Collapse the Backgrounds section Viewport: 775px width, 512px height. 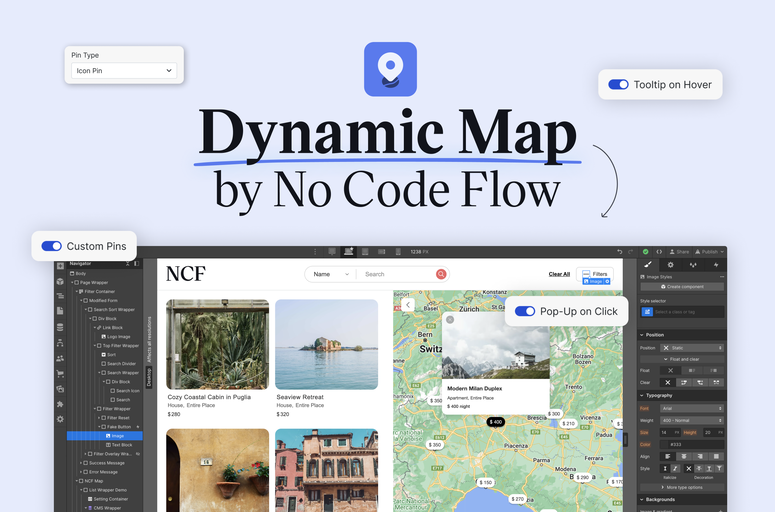click(x=681, y=500)
